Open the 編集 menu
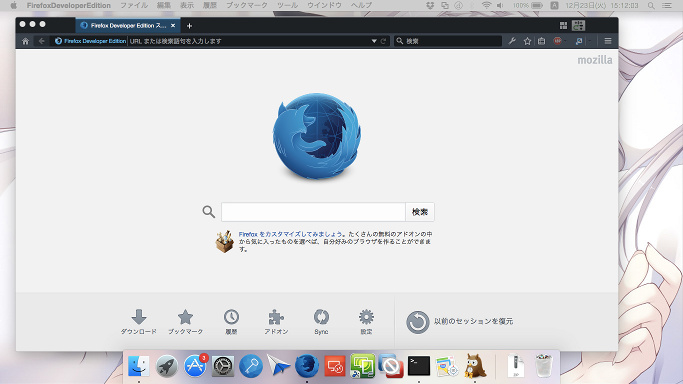The image size is (683, 384). click(164, 5)
